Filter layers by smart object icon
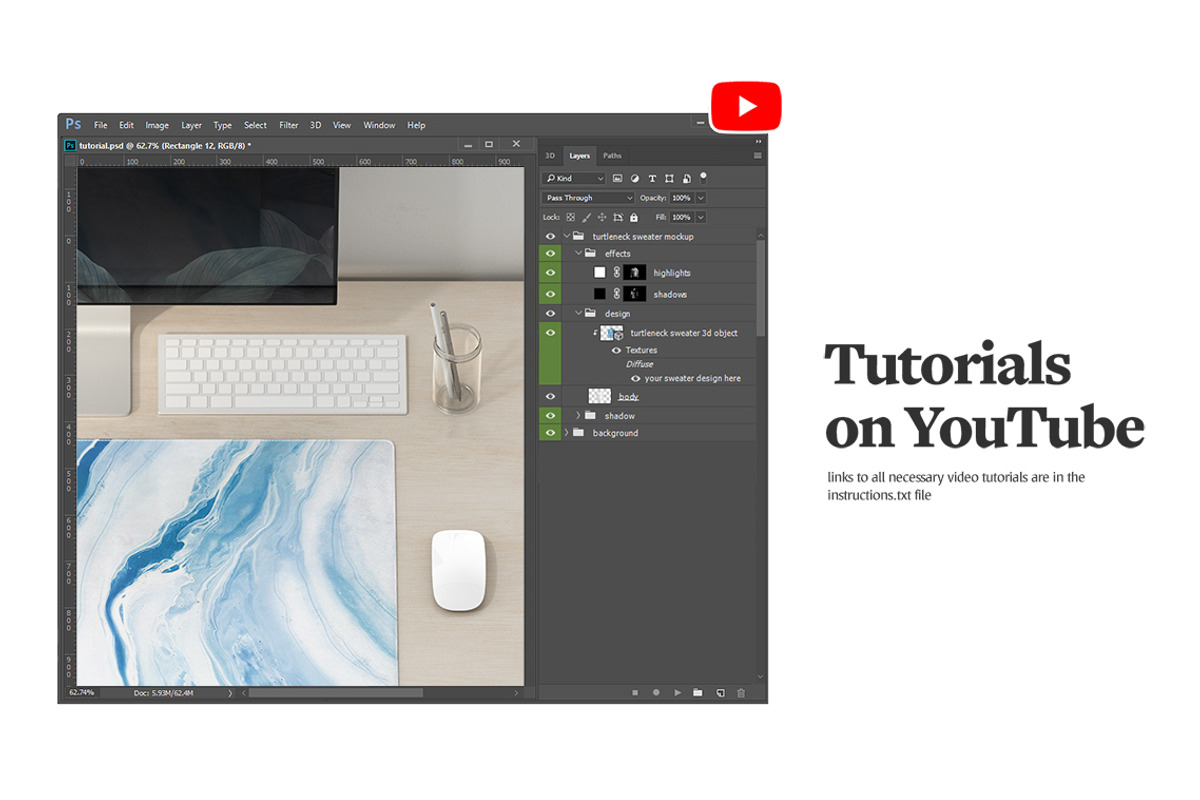1200x800 pixels. (x=686, y=178)
